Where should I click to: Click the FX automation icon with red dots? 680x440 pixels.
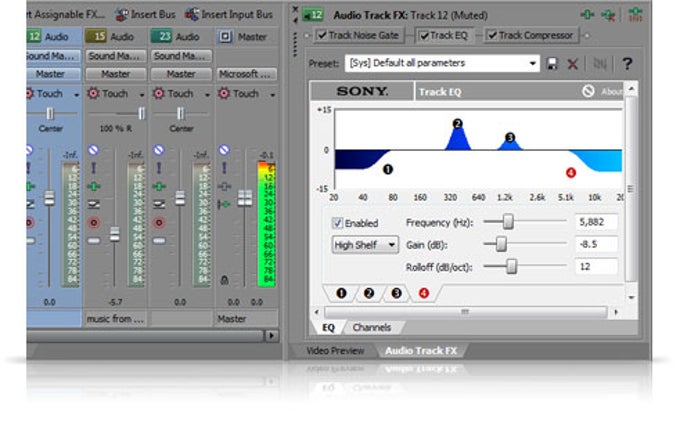click(635, 14)
